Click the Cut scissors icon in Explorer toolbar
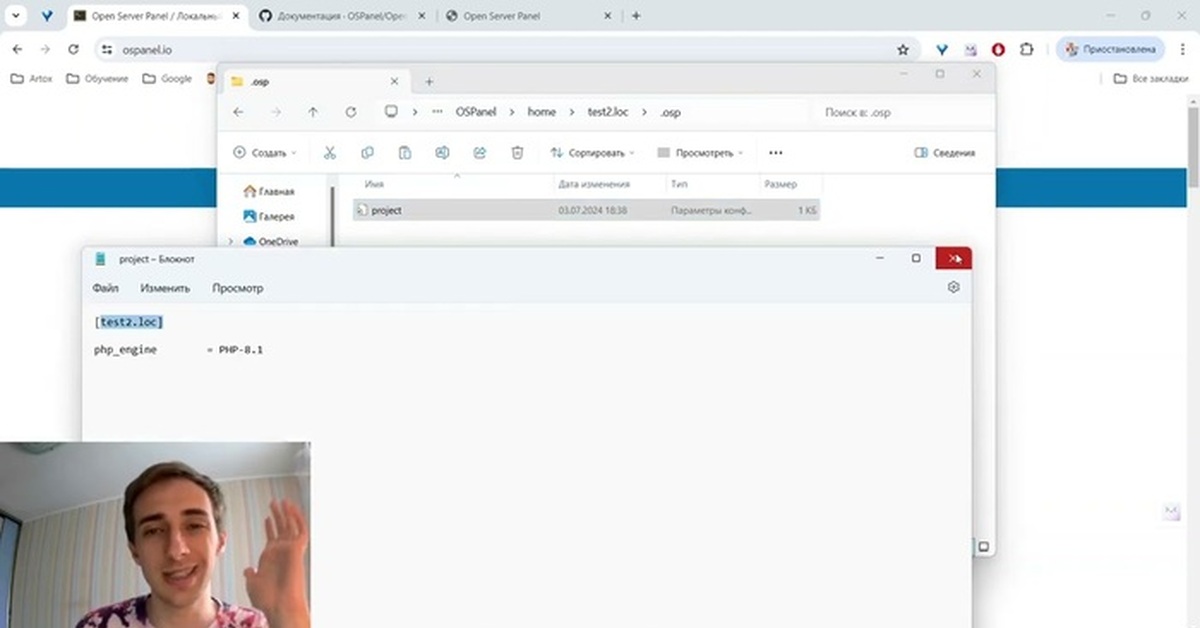1200x628 pixels. pyautogui.click(x=330, y=153)
